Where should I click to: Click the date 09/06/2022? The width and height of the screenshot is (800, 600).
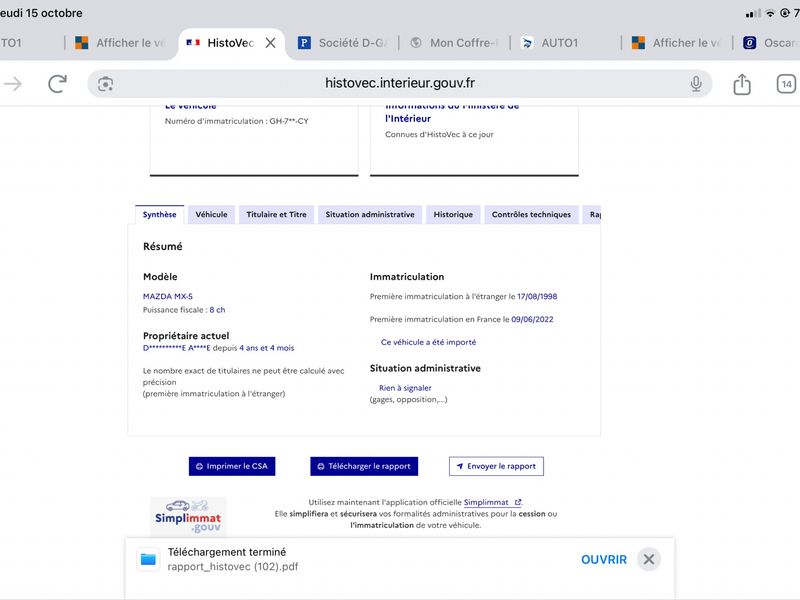(x=532, y=319)
